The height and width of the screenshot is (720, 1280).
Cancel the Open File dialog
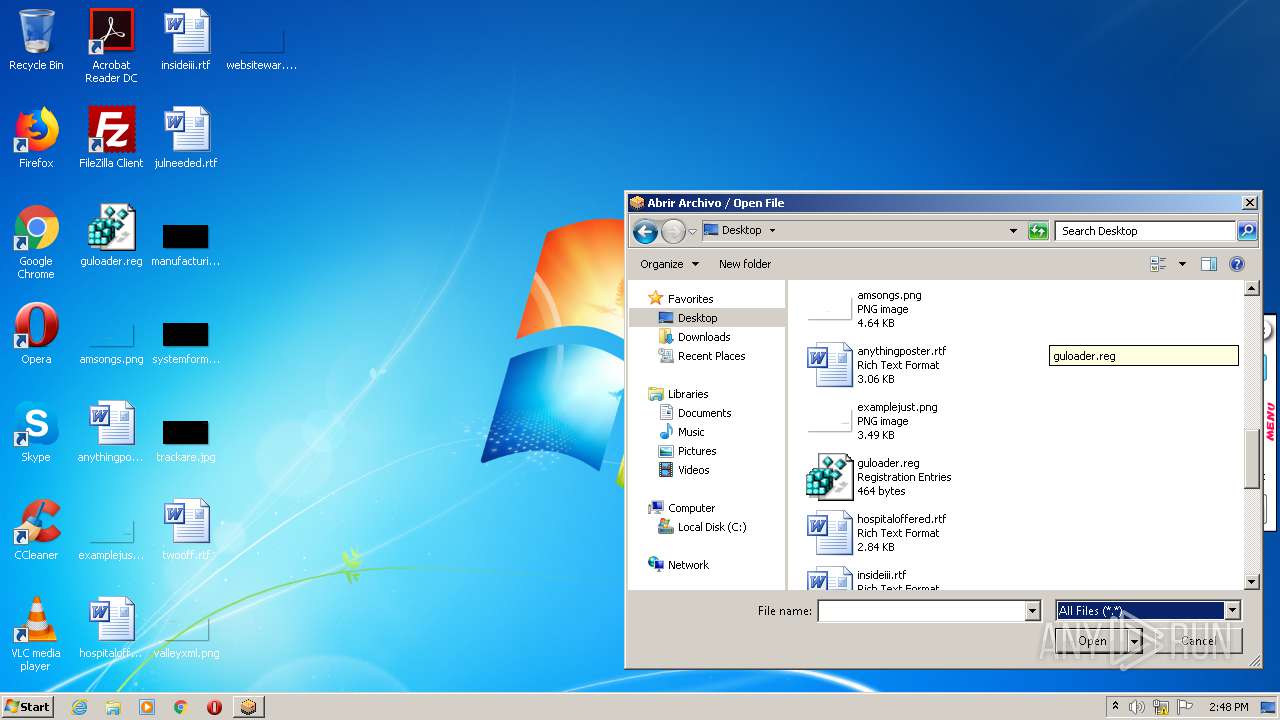[x=1198, y=641]
